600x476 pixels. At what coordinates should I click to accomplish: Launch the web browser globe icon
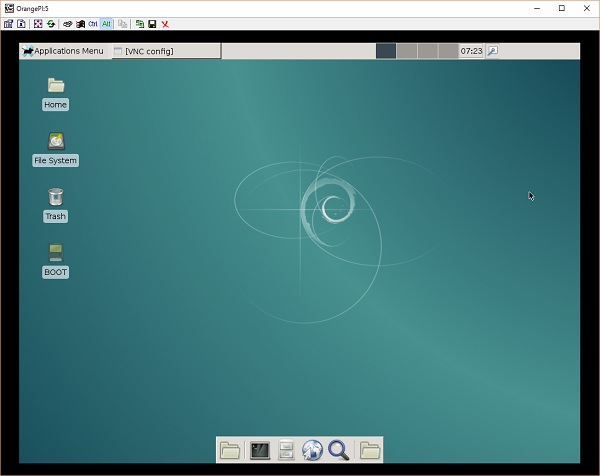(313, 451)
